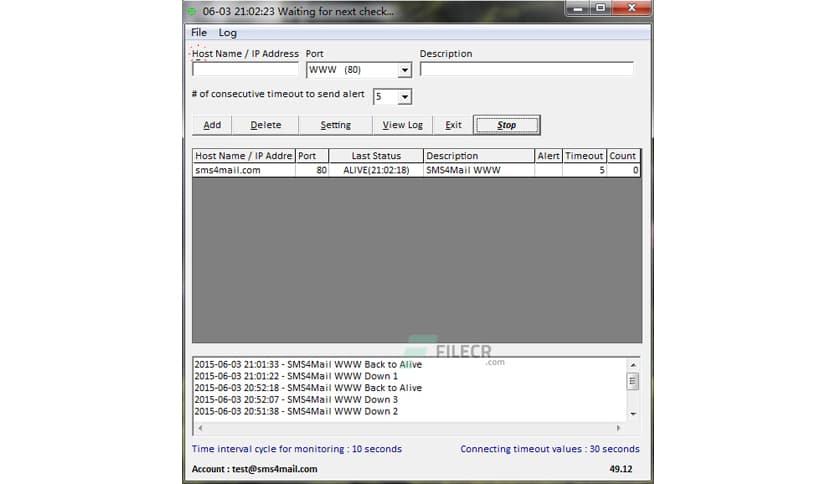Click the ALIVE(21:02:18) status cell
Screen dimensions: 836x484
tap(376, 170)
